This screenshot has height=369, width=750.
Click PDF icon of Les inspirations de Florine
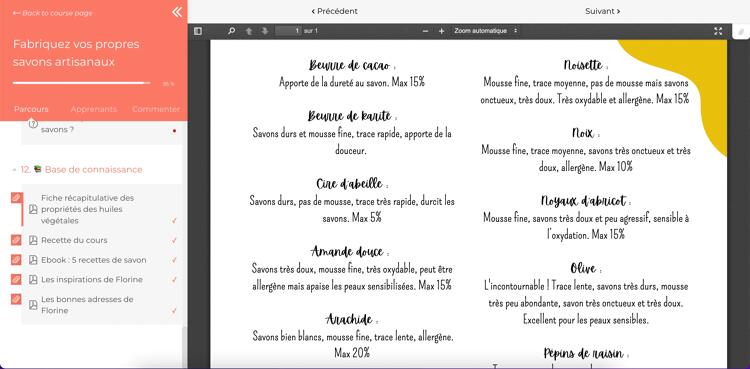pos(33,280)
